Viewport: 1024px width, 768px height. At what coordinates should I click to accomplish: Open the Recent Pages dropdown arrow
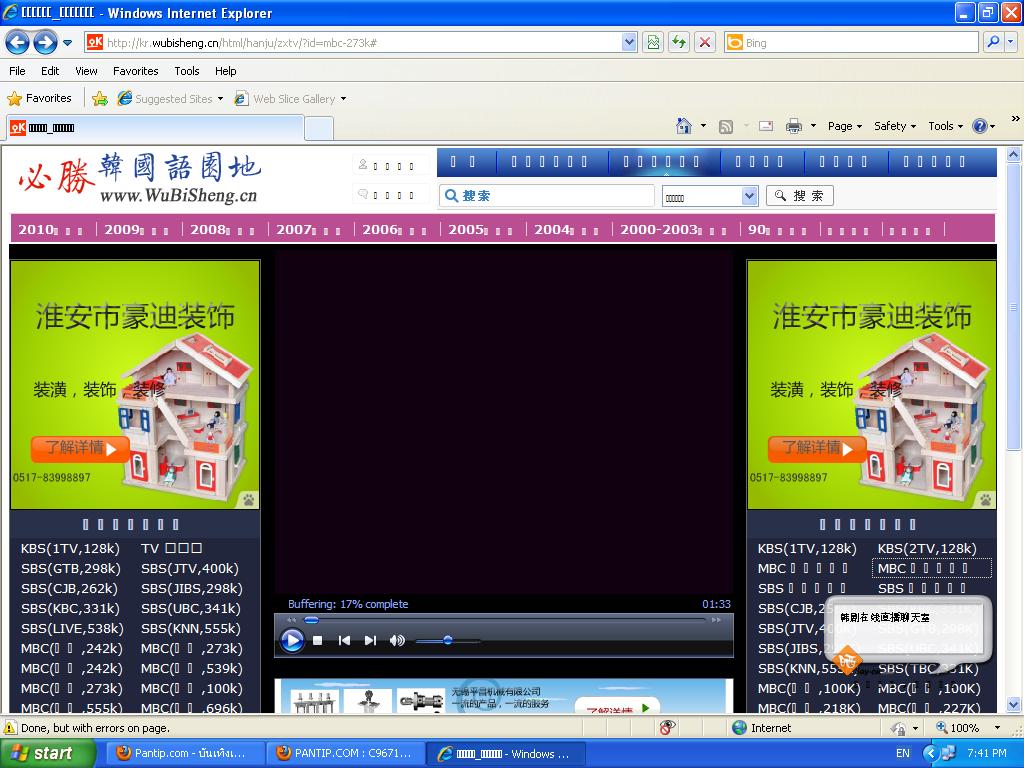[x=68, y=43]
